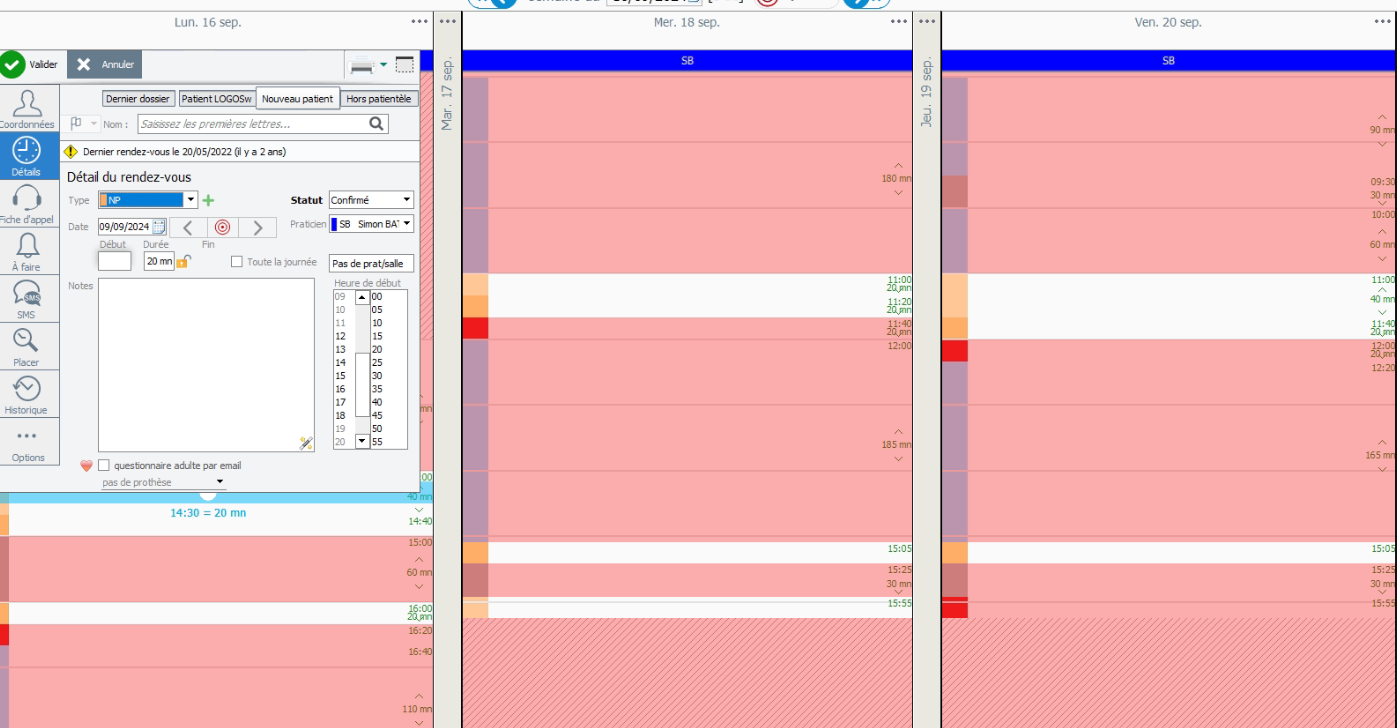The width and height of the screenshot is (1397, 728).
Task: Click the green Valider checkmark icon
Action: (x=12, y=64)
